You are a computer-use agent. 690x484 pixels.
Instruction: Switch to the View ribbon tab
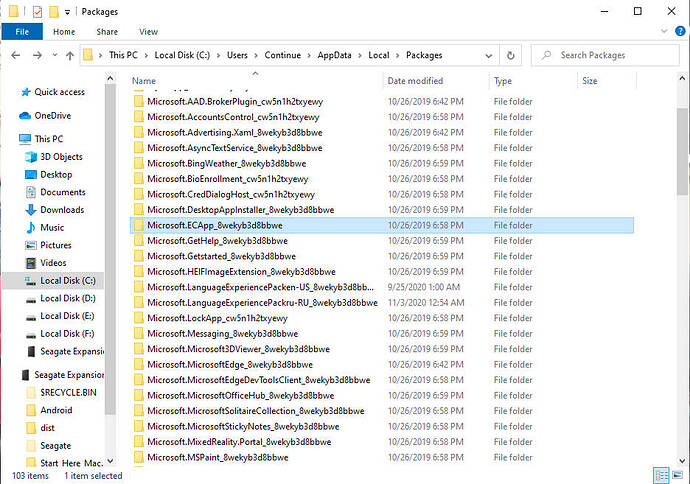[x=148, y=32]
